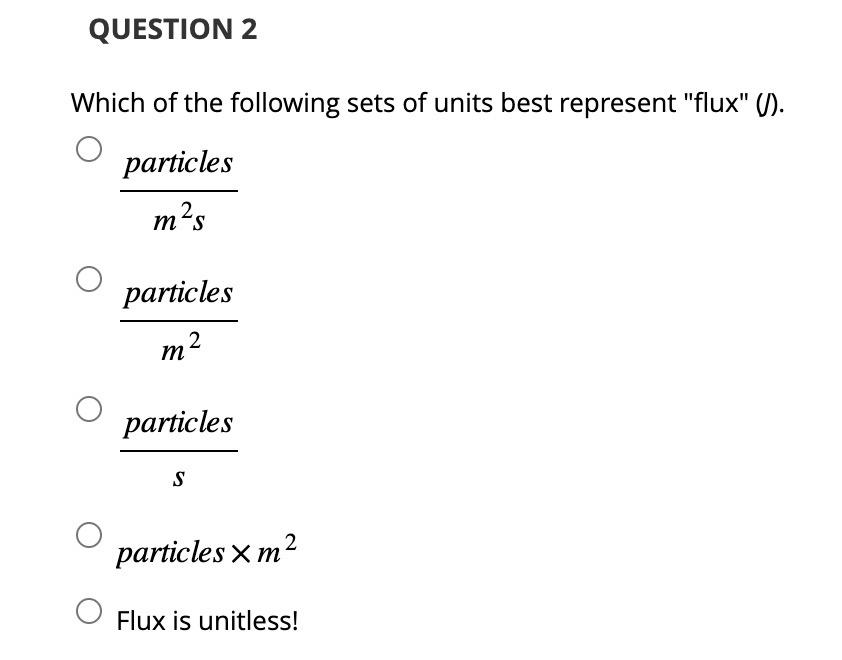Click the particles/m² fraction label
Screen dimensions: 842x660
click(x=178, y=318)
